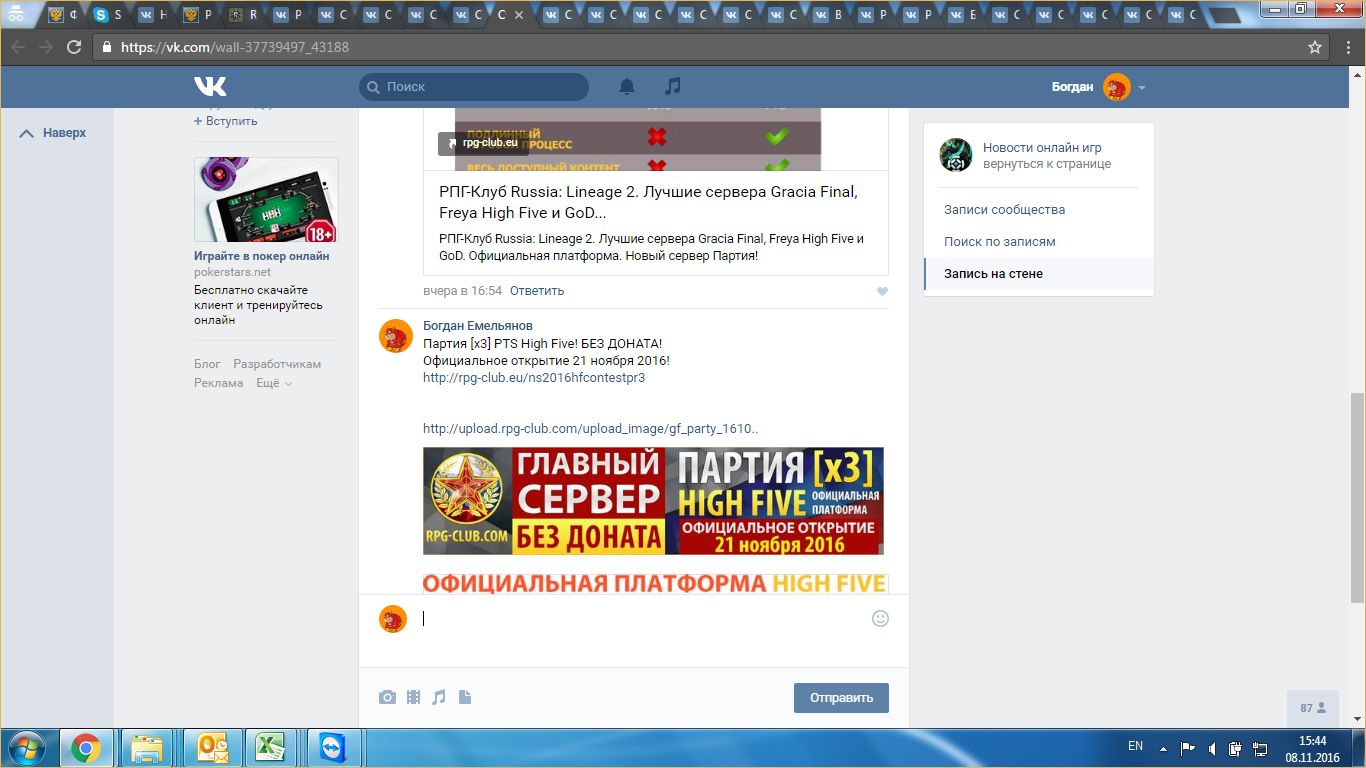Jump to top with Наверх
1366x768 pixels.
coord(54,133)
